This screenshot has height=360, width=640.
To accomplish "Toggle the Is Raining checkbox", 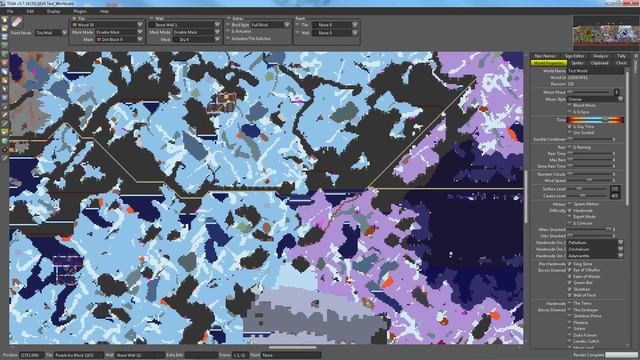I will point(570,147).
